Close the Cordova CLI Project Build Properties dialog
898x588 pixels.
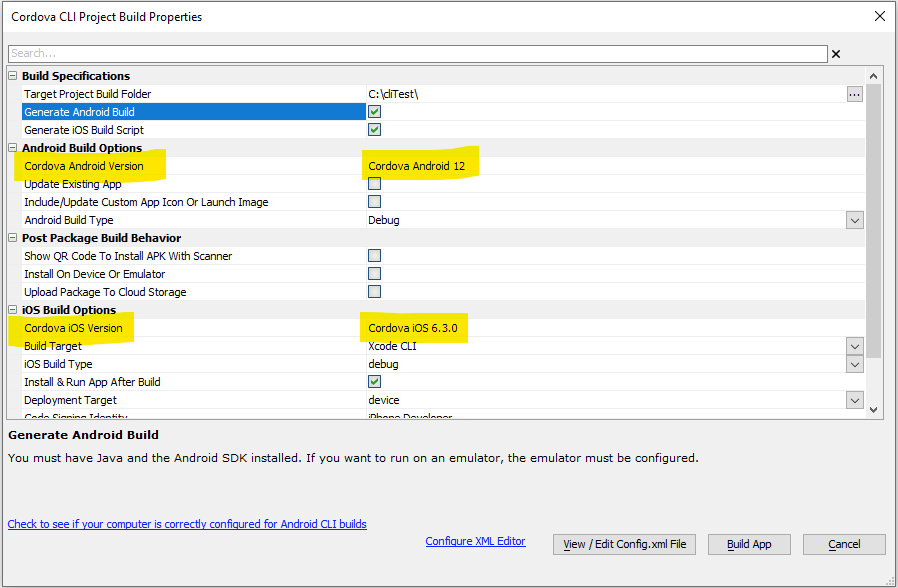(x=880, y=16)
